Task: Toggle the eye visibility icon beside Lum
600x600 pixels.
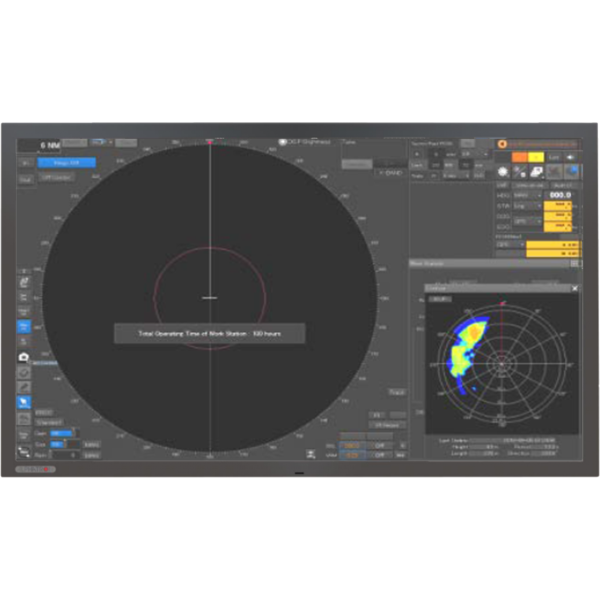Action: [570, 157]
